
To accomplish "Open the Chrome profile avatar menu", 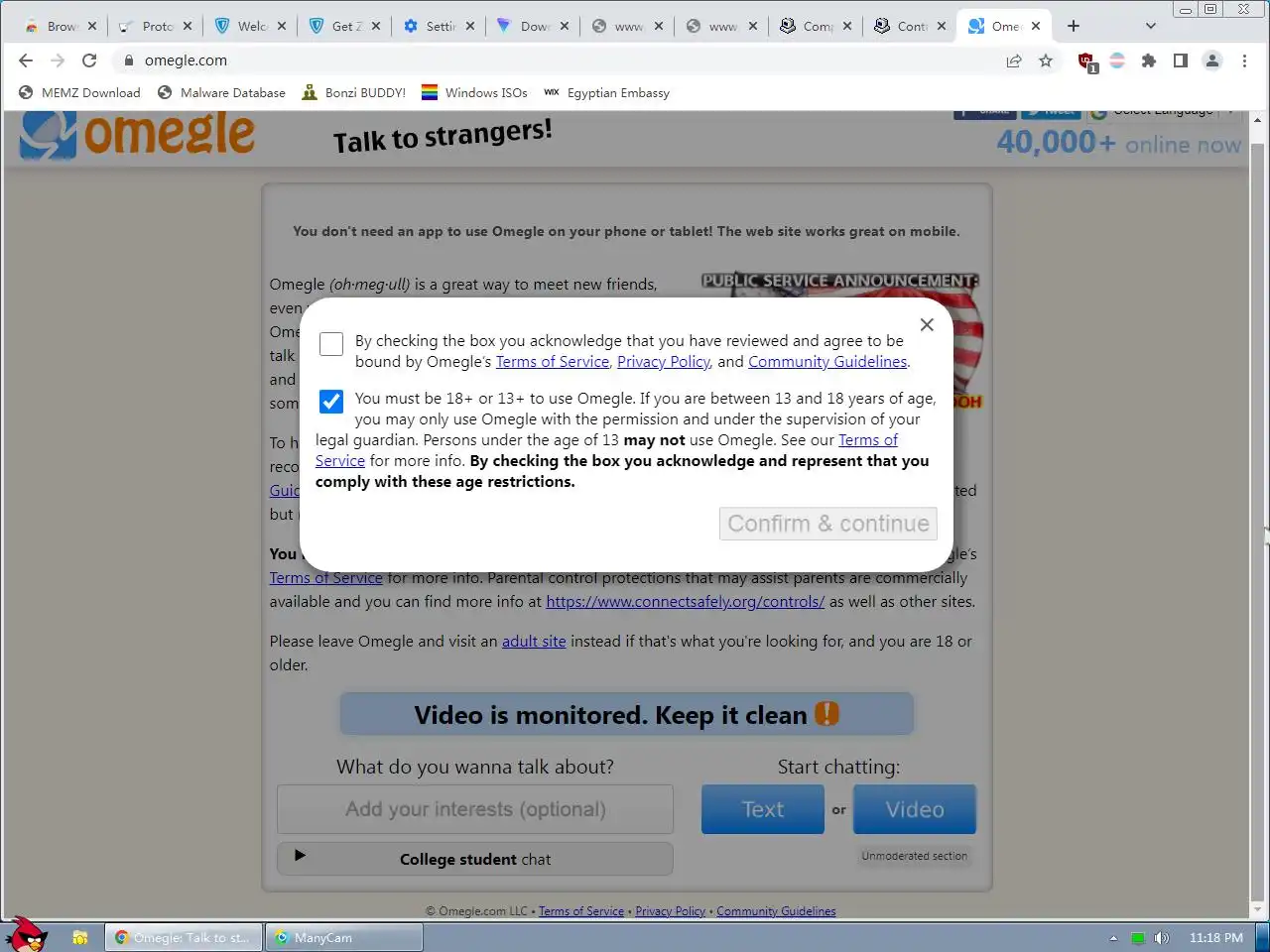I will tap(1212, 60).
